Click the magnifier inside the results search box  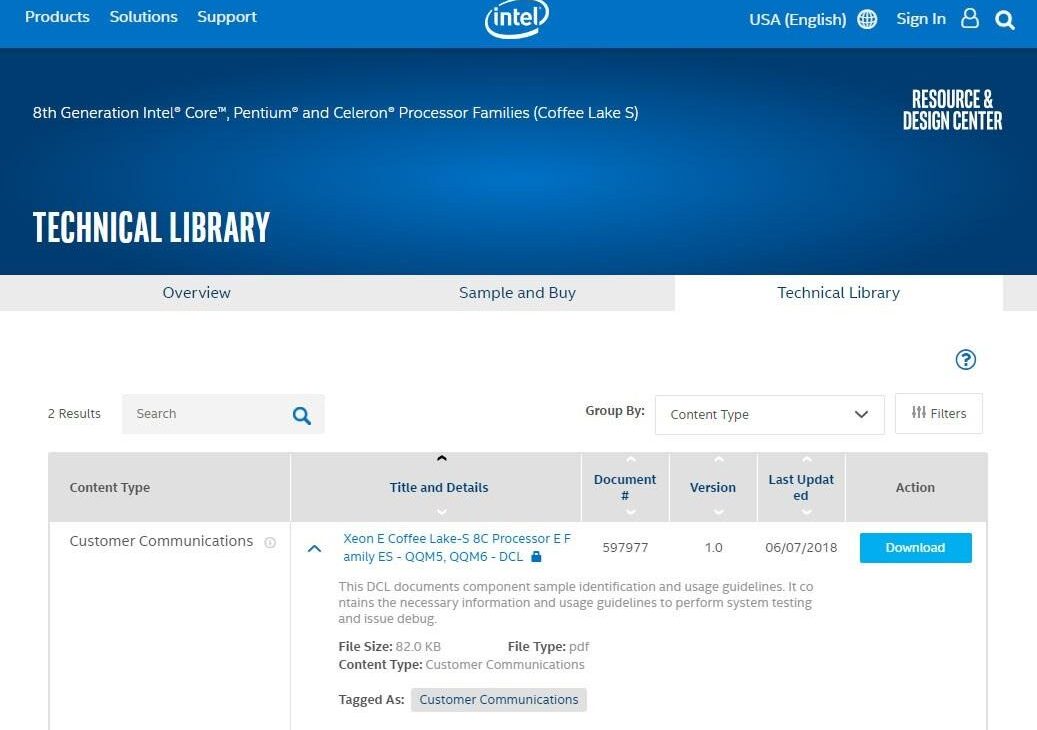click(x=301, y=414)
